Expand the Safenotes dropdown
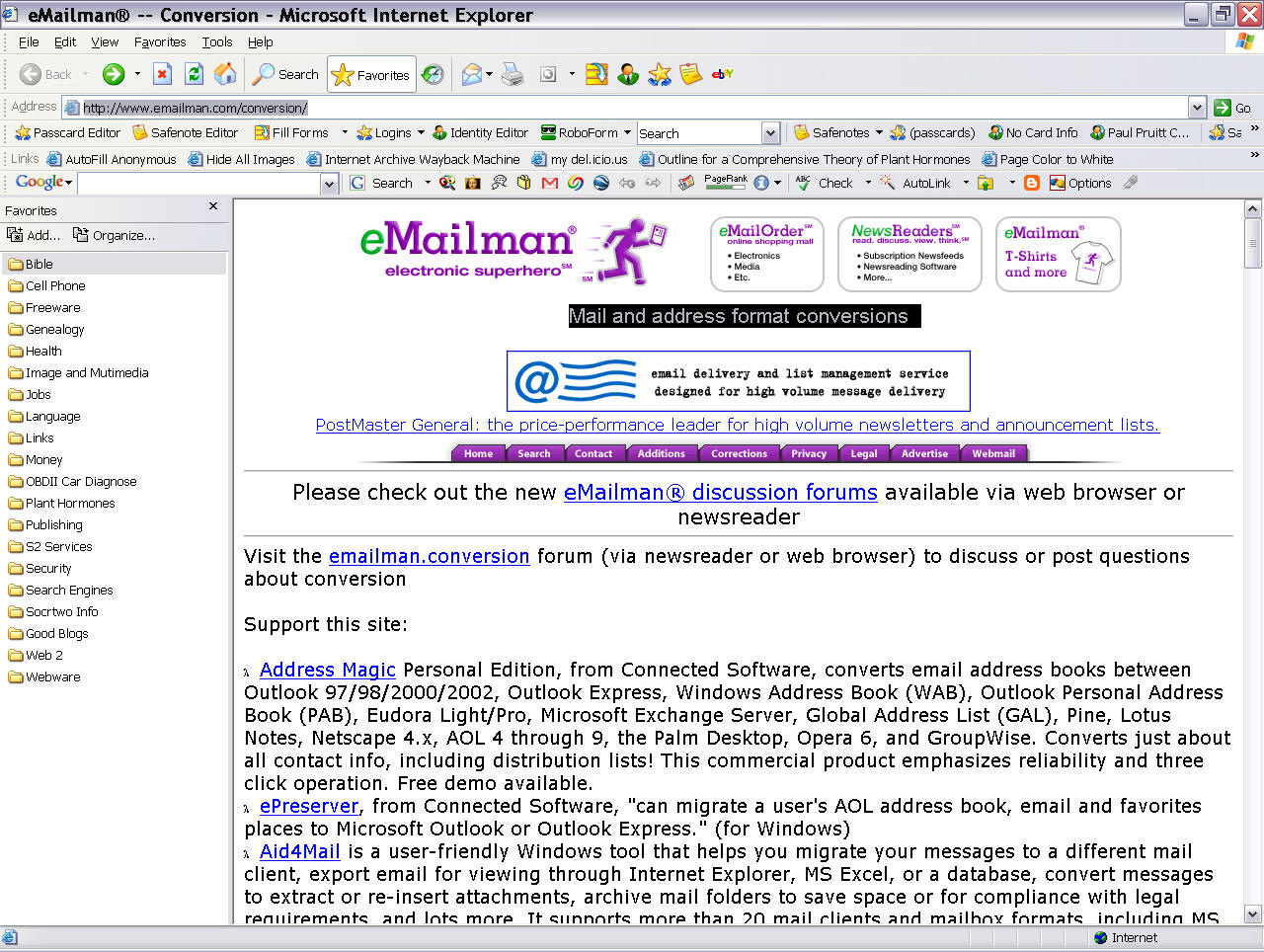Screen dimensions: 1264x952 [x=879, y=132]
